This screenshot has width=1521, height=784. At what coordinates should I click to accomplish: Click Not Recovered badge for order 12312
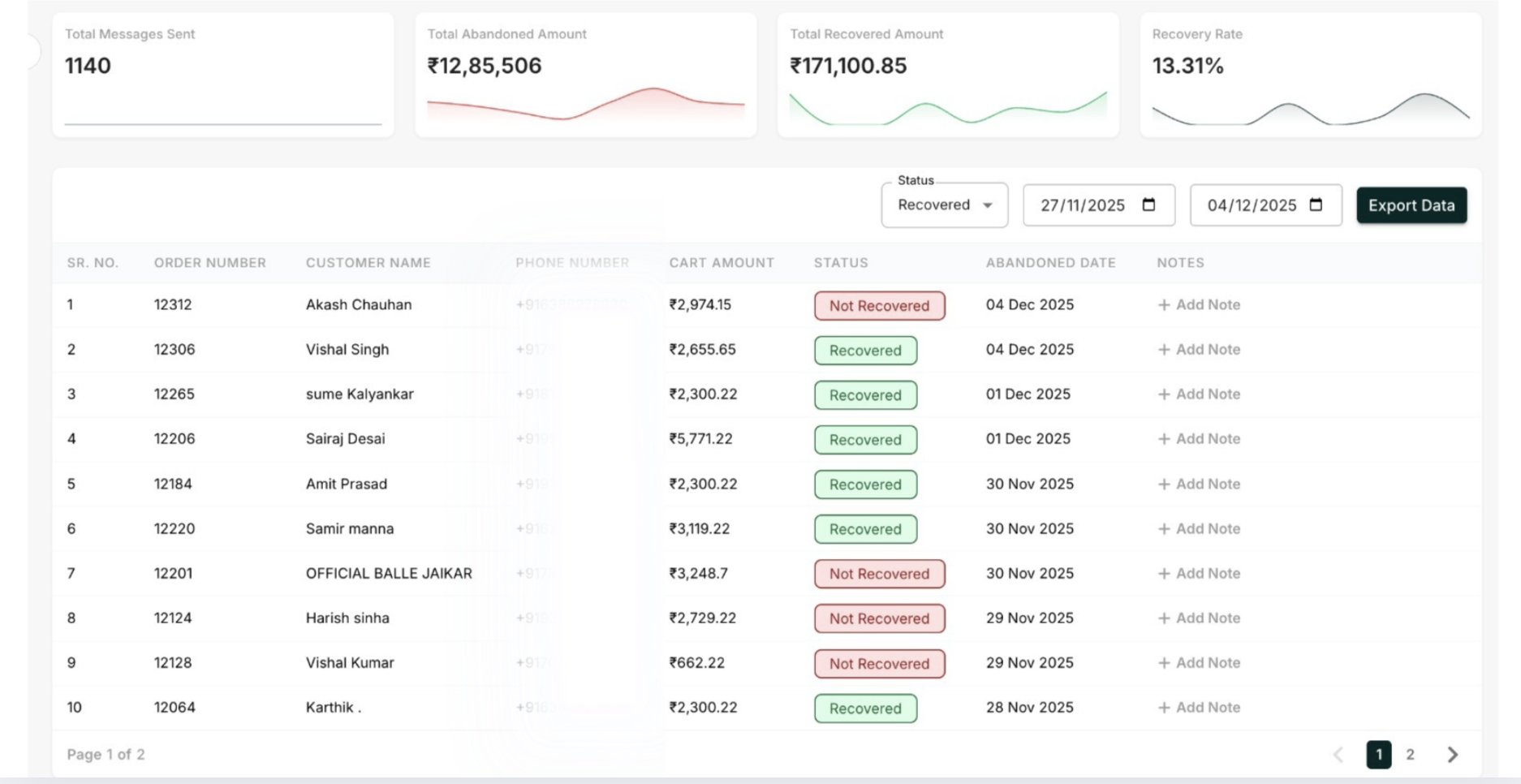879,306
